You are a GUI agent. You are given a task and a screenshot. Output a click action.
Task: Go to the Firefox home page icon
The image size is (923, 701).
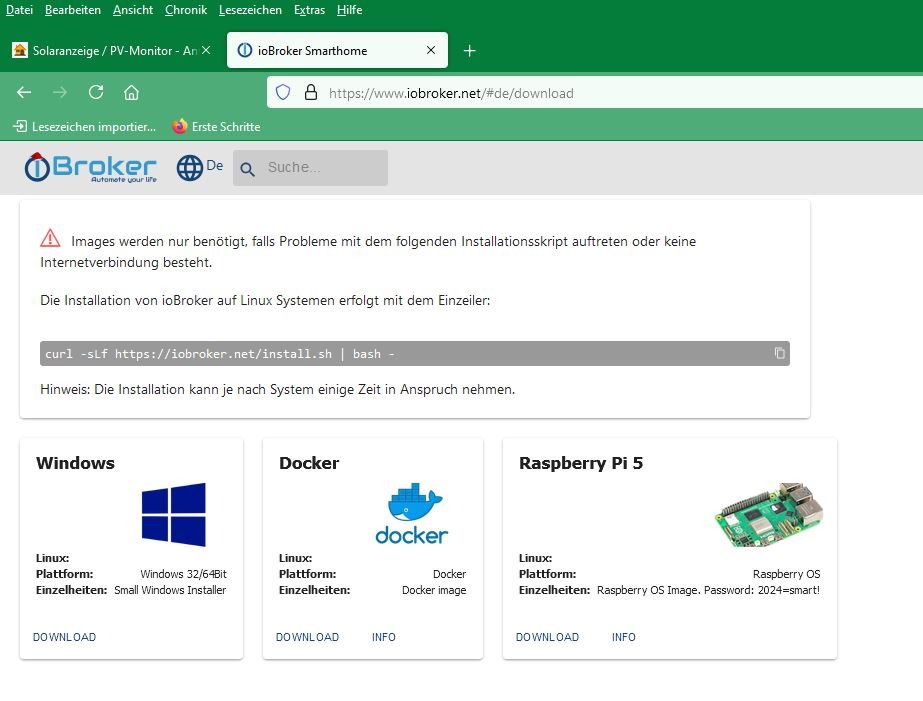(x=131, y=92)
